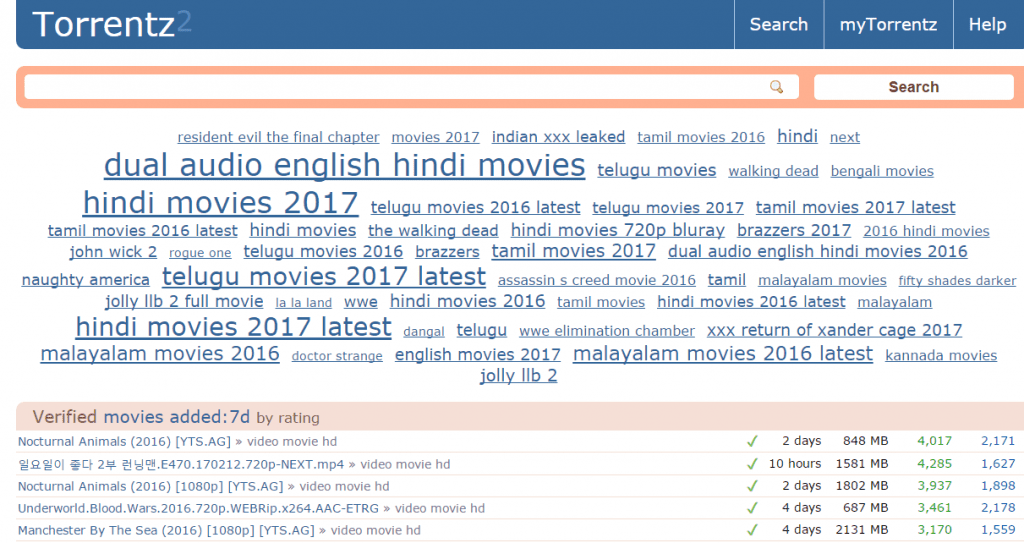Click verified checkmark on 848 MB row
Viewport: 1024px width, 543px height.
click(752, 441)
